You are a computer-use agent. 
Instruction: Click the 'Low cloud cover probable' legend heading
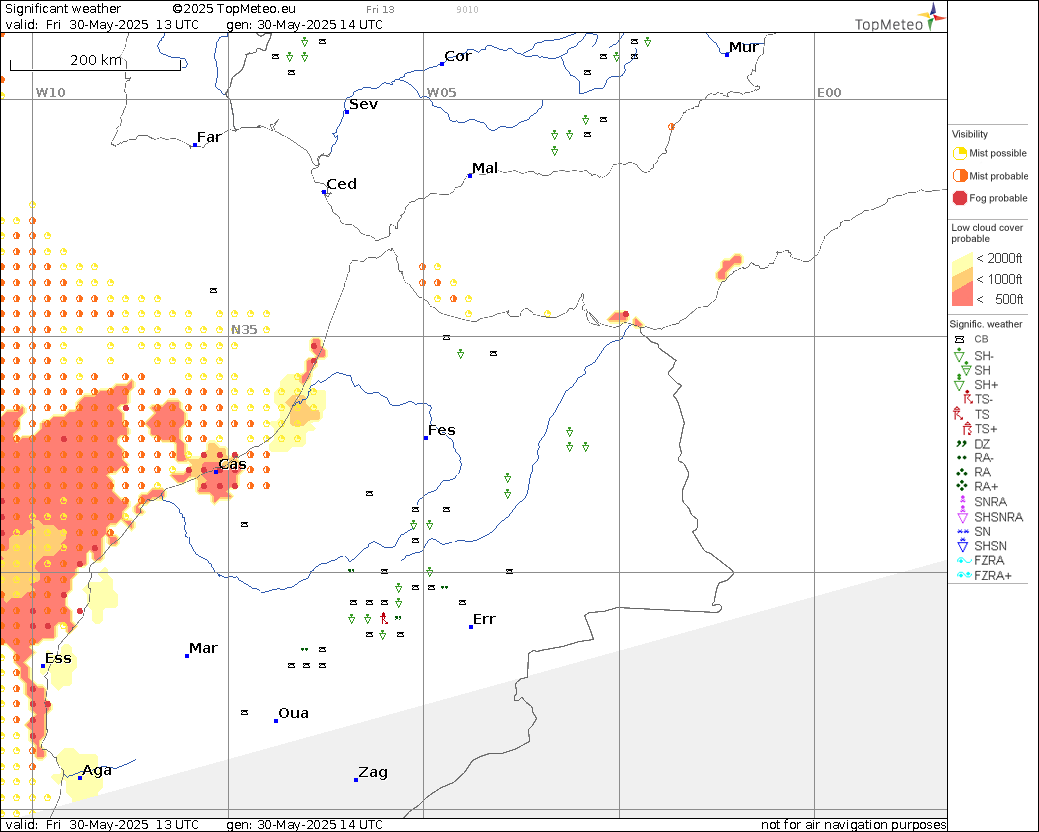coord(987,233)
